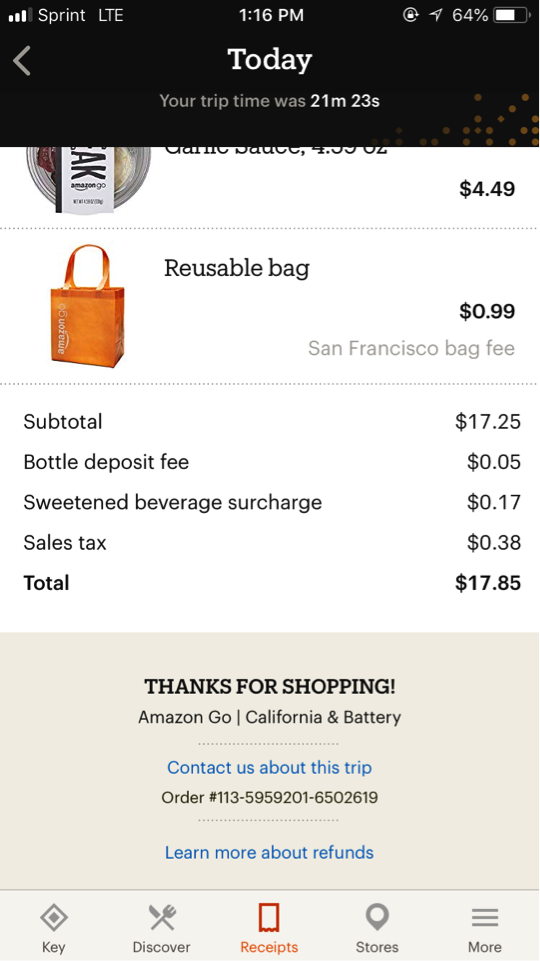Open Learn more about refunds link
The width and height of the screenshot is (540, 961).
coord(269,852)
